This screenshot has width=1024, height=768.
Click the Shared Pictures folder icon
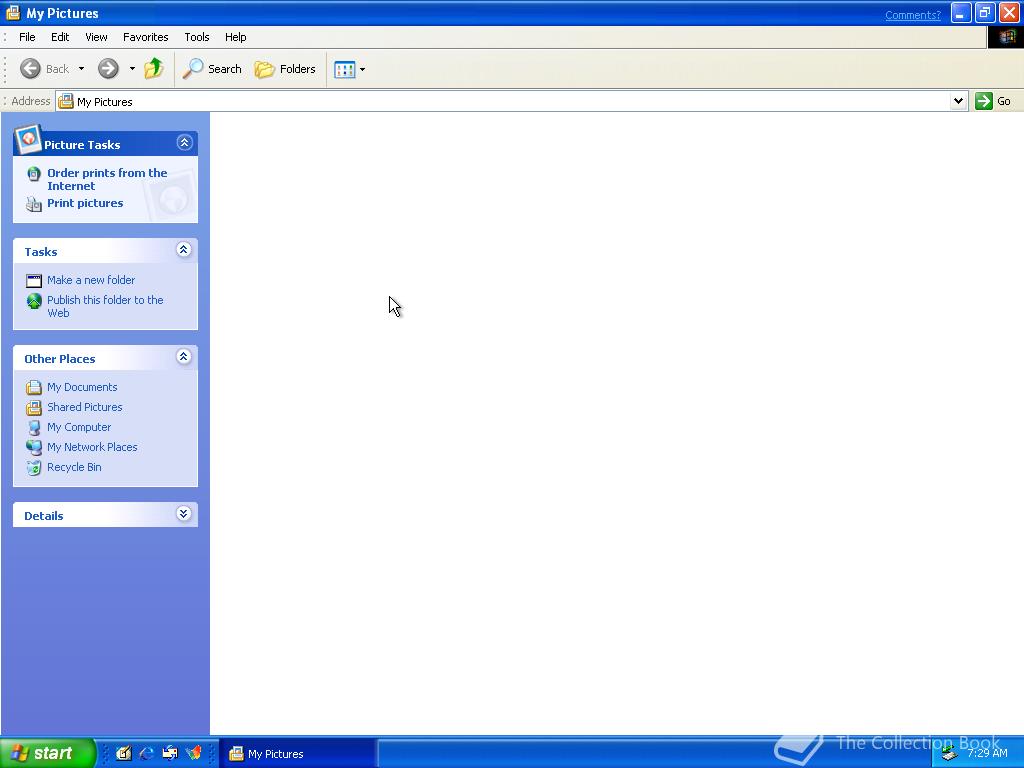(34, 408)
